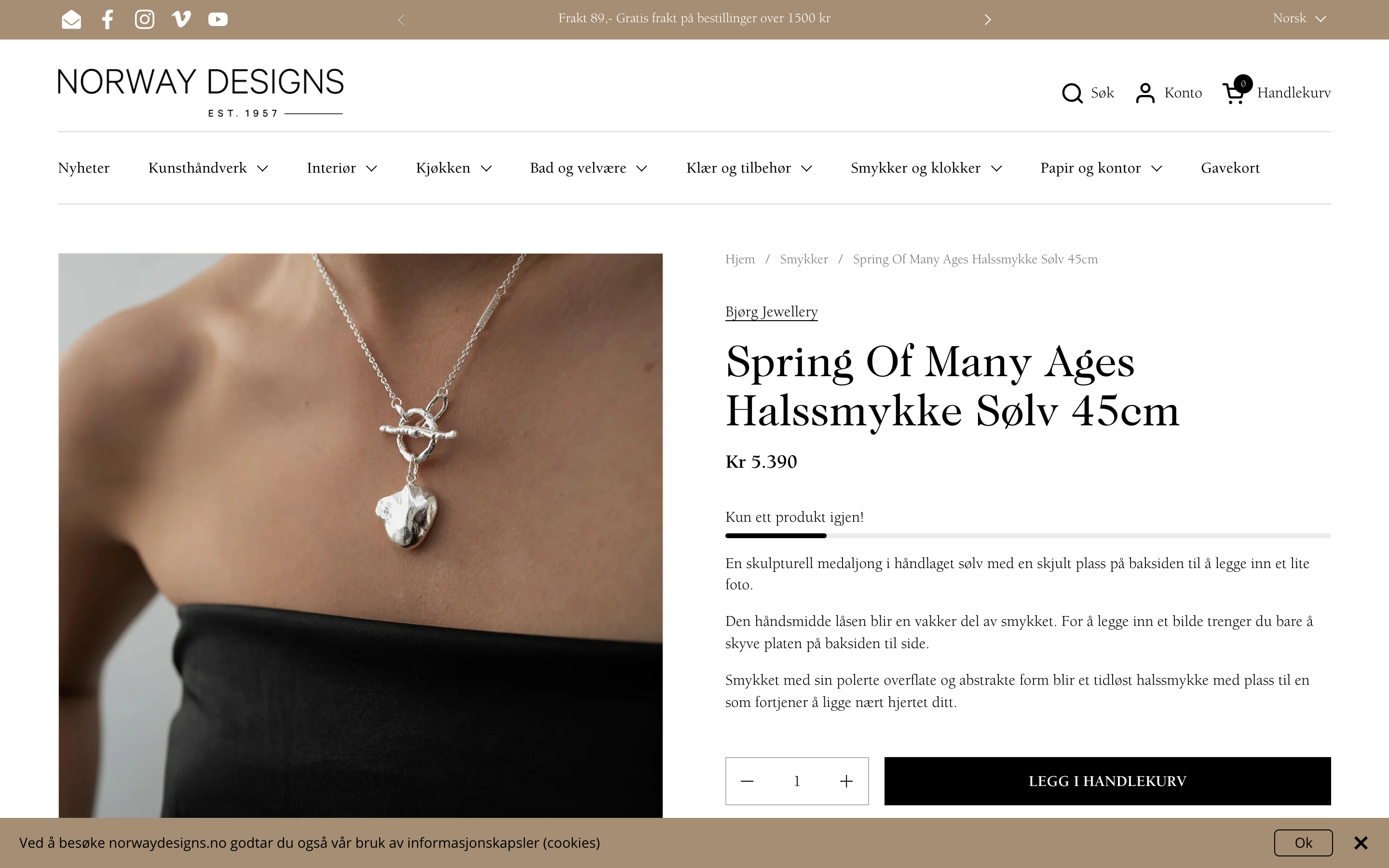Open the Instagram profile icon
Screen dimensions: 1389x868
[145, 19]
